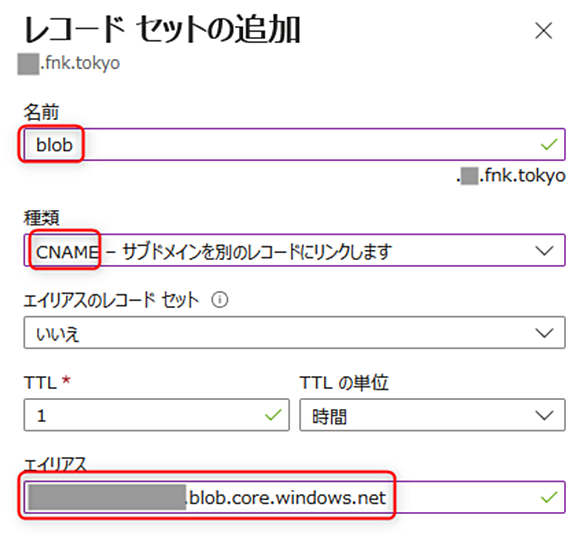586x546 pixels.
Task: Click the 名前 field containing blob
Action: pyautogui.click(x=294, y=144)
